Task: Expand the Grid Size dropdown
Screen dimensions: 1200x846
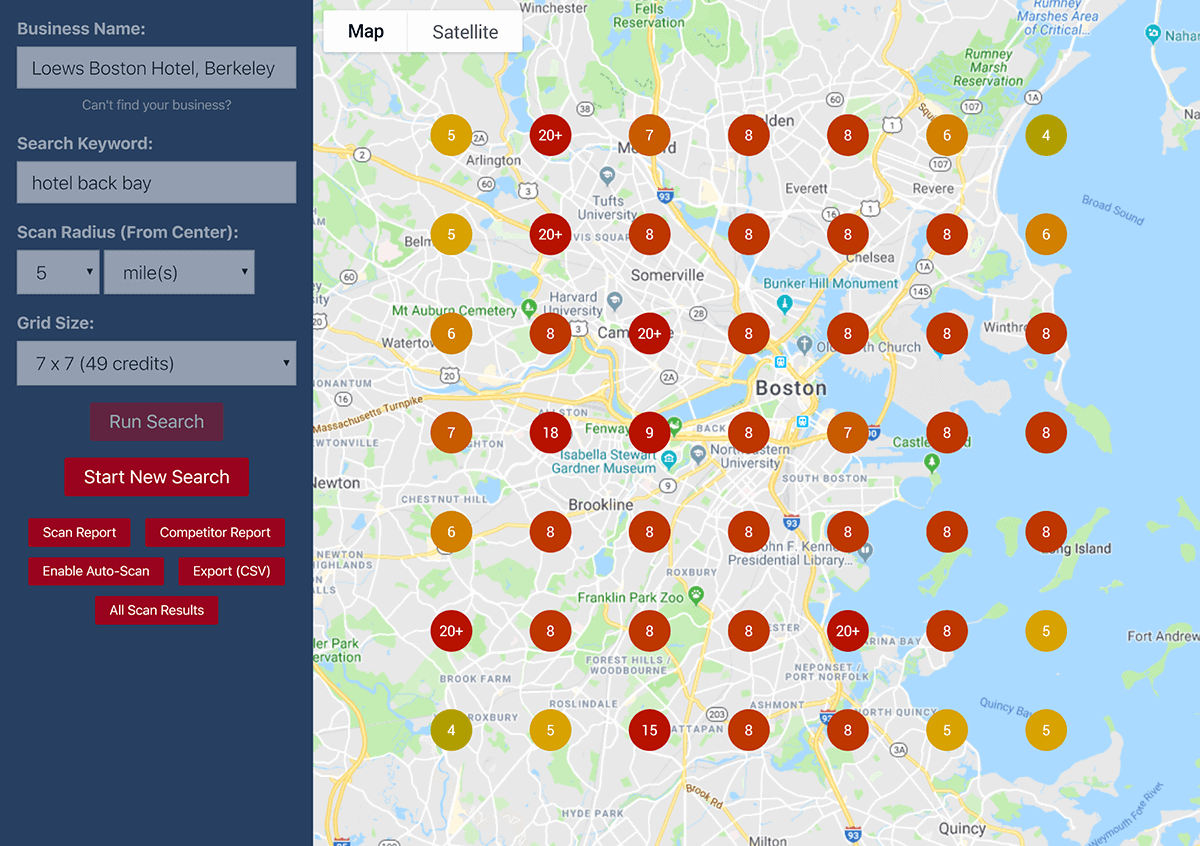Action: (156, 363)
